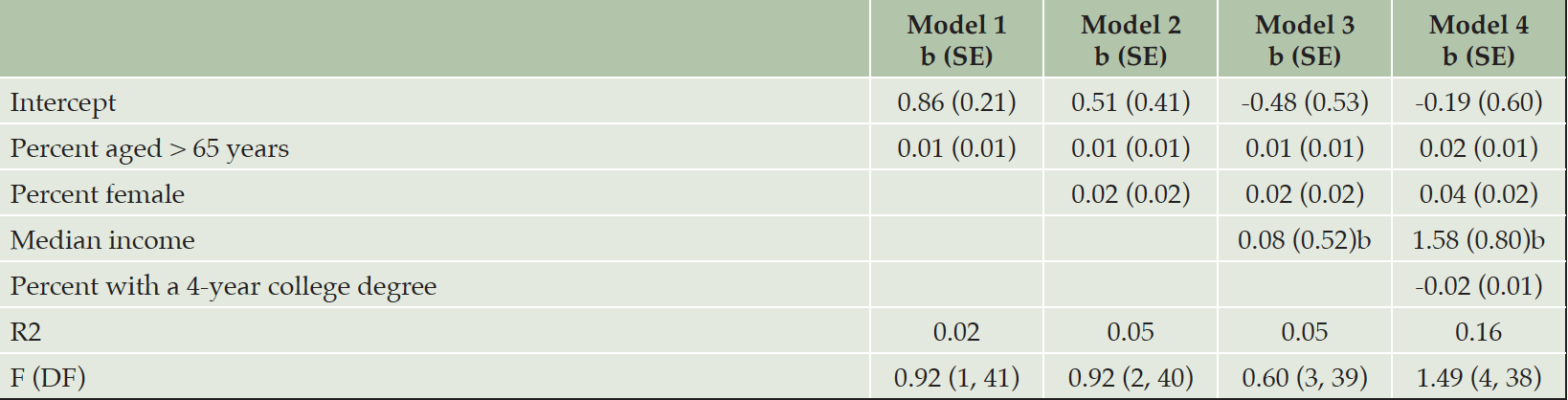Click the Model 4 R2 value 0.16
The image size is (1568, 400).
(1479, 332)
